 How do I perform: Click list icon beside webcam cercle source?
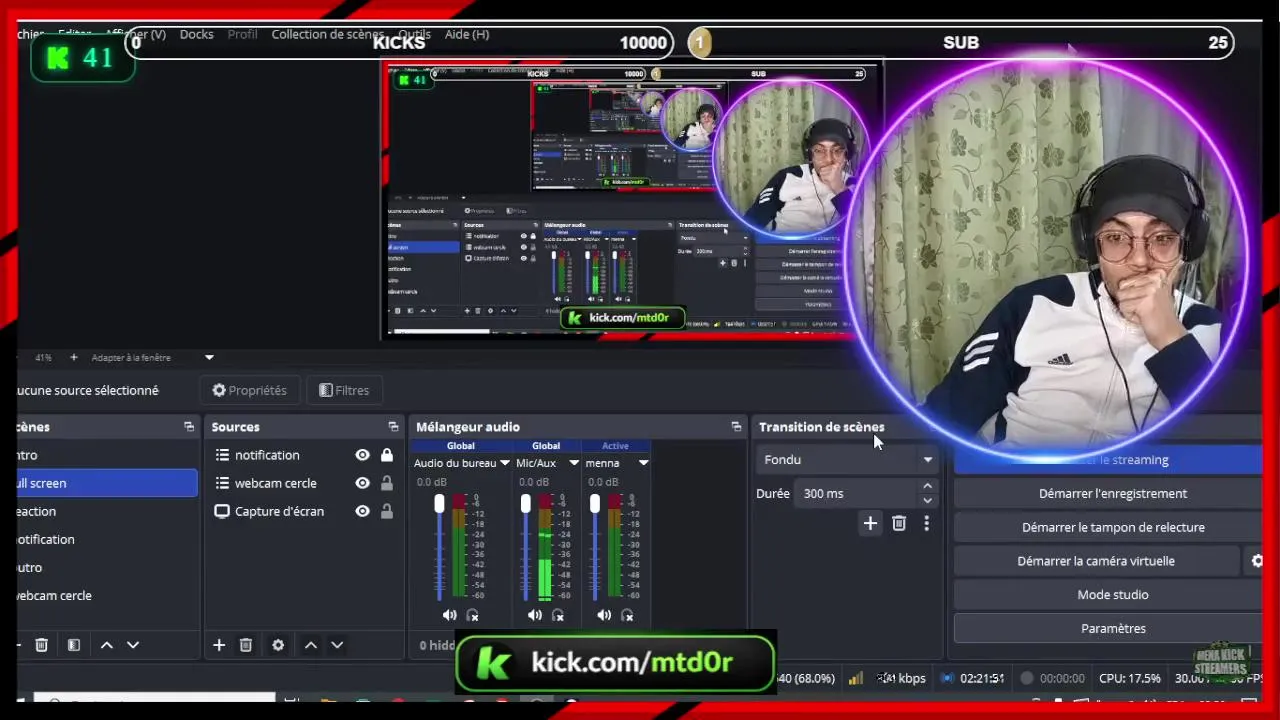click(222, 483)
